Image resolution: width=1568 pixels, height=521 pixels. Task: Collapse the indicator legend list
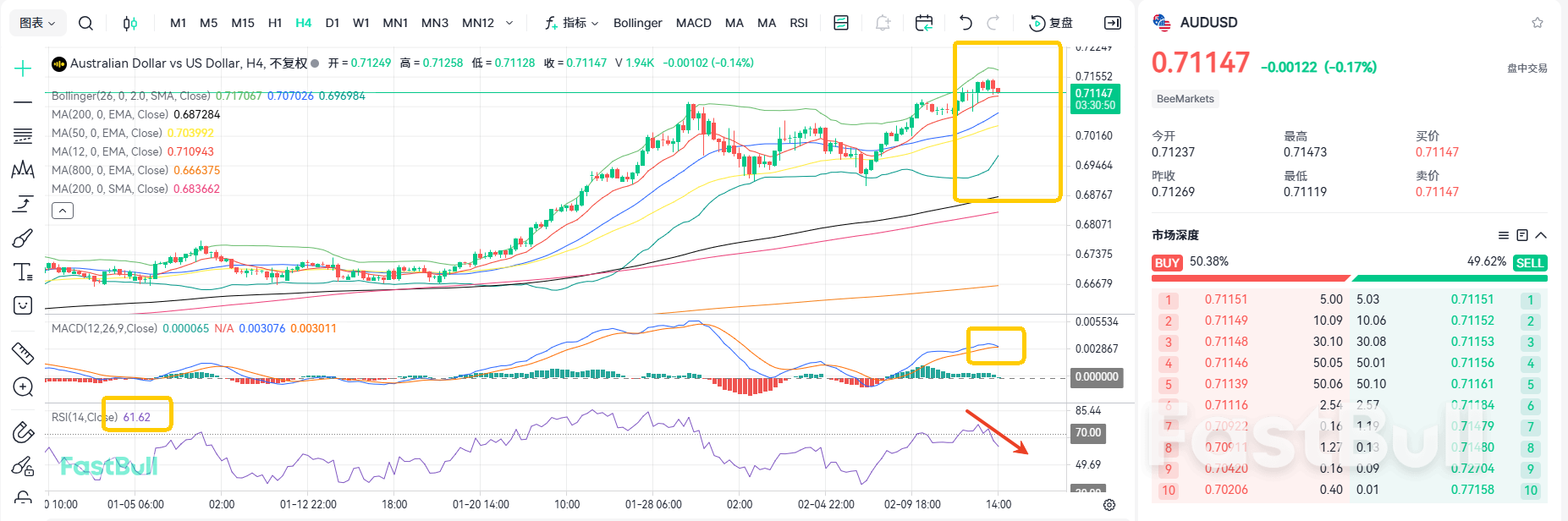pos(63,211)
